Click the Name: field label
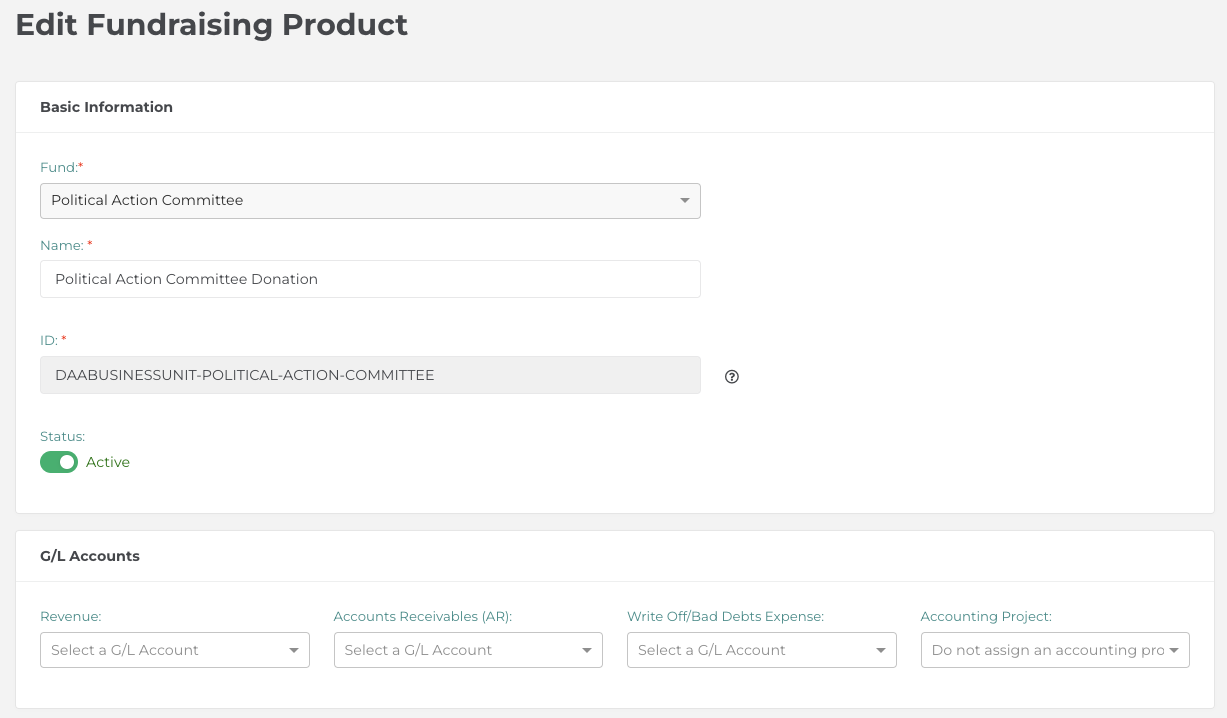The height and width of the screenshot is (718, 1227). (x=66, y=245)
